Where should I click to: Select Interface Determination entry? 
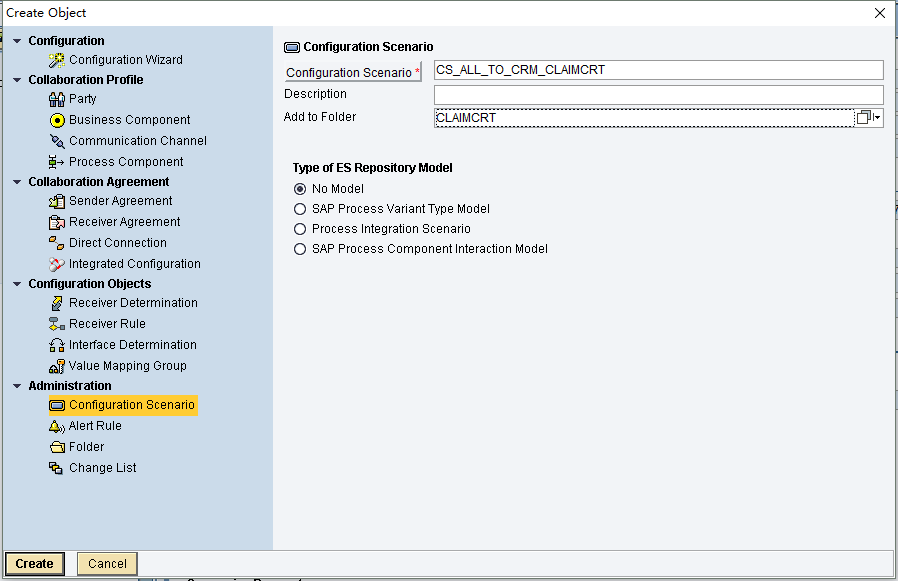tap(132, 345)
